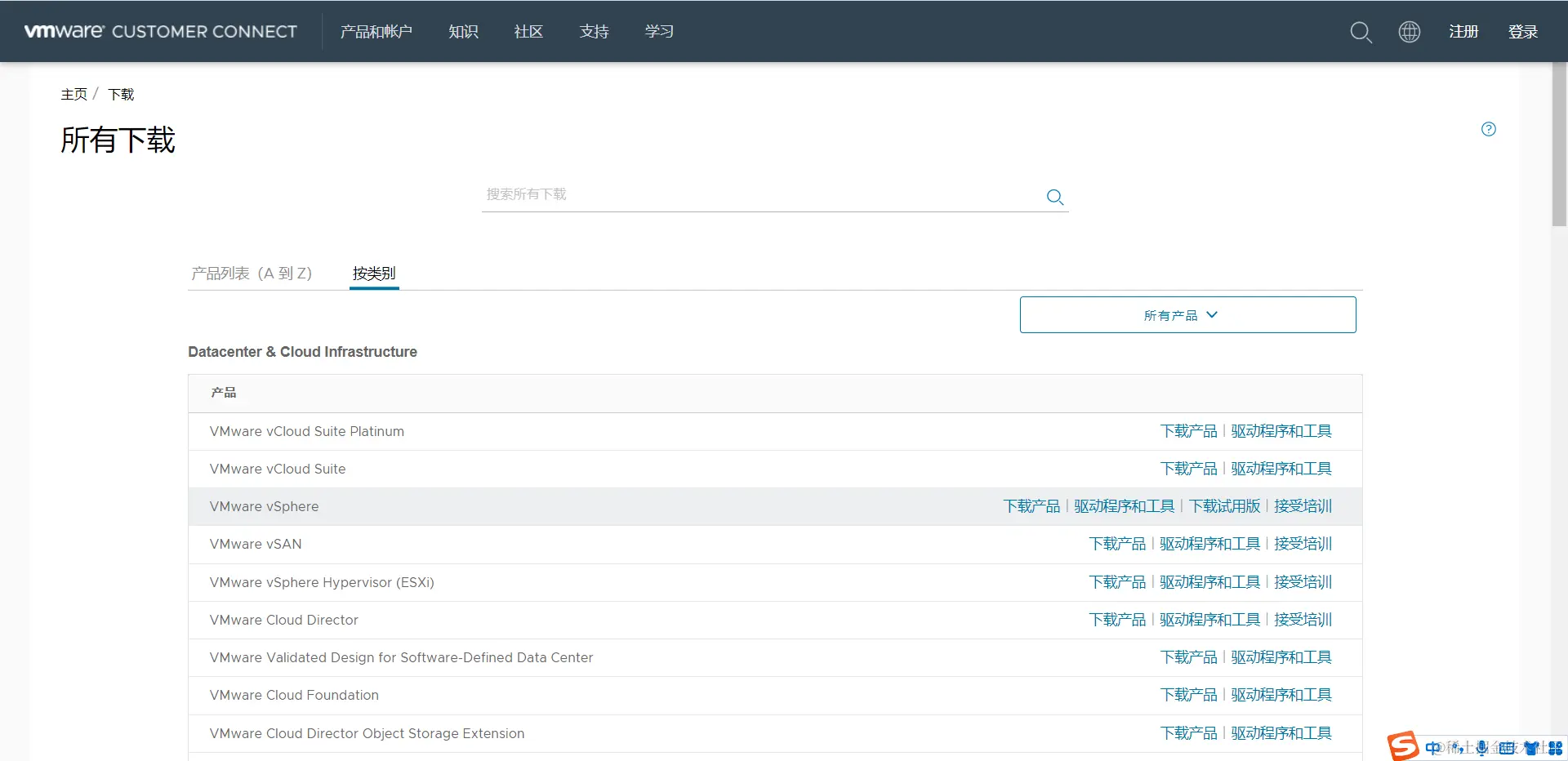Viewport: 1568px width, 761px height.
Task: Select VMware vSphere Hypervisor (ESXi) name
Action: [x=322, y=582]
